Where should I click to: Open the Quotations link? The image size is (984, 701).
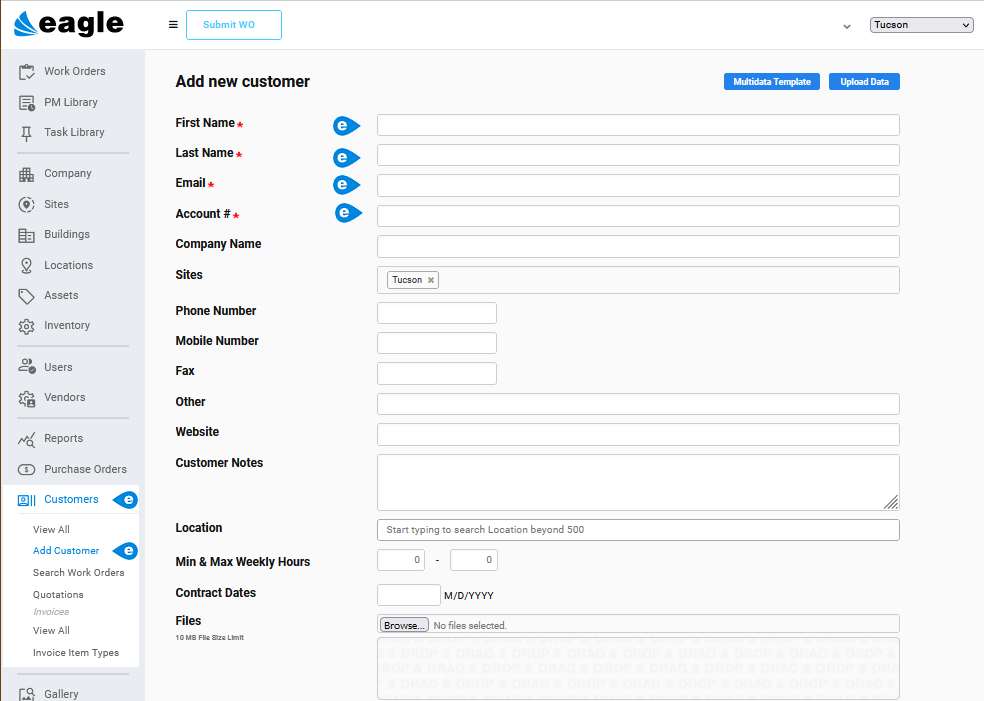click(58, 594)
